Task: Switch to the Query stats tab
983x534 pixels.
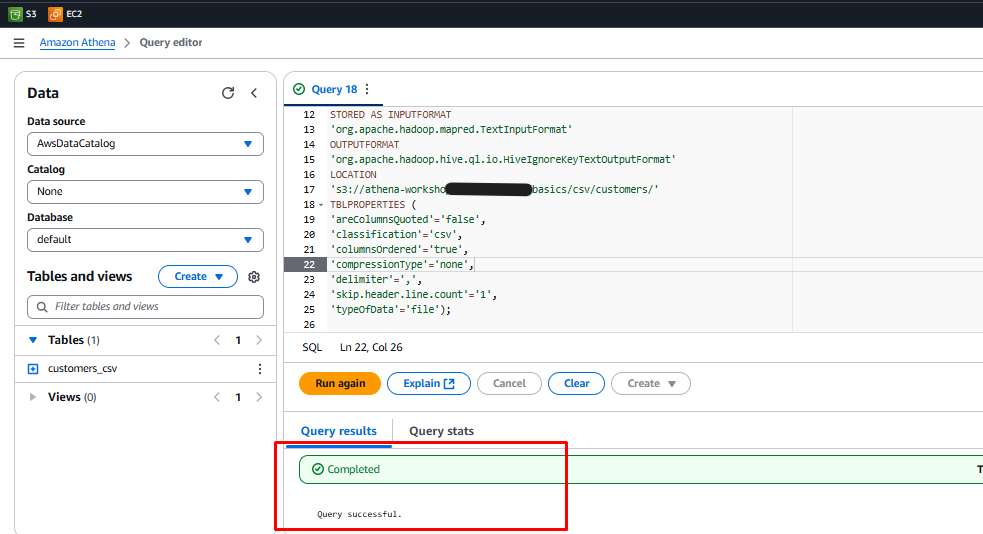Action: pos(441,431)
